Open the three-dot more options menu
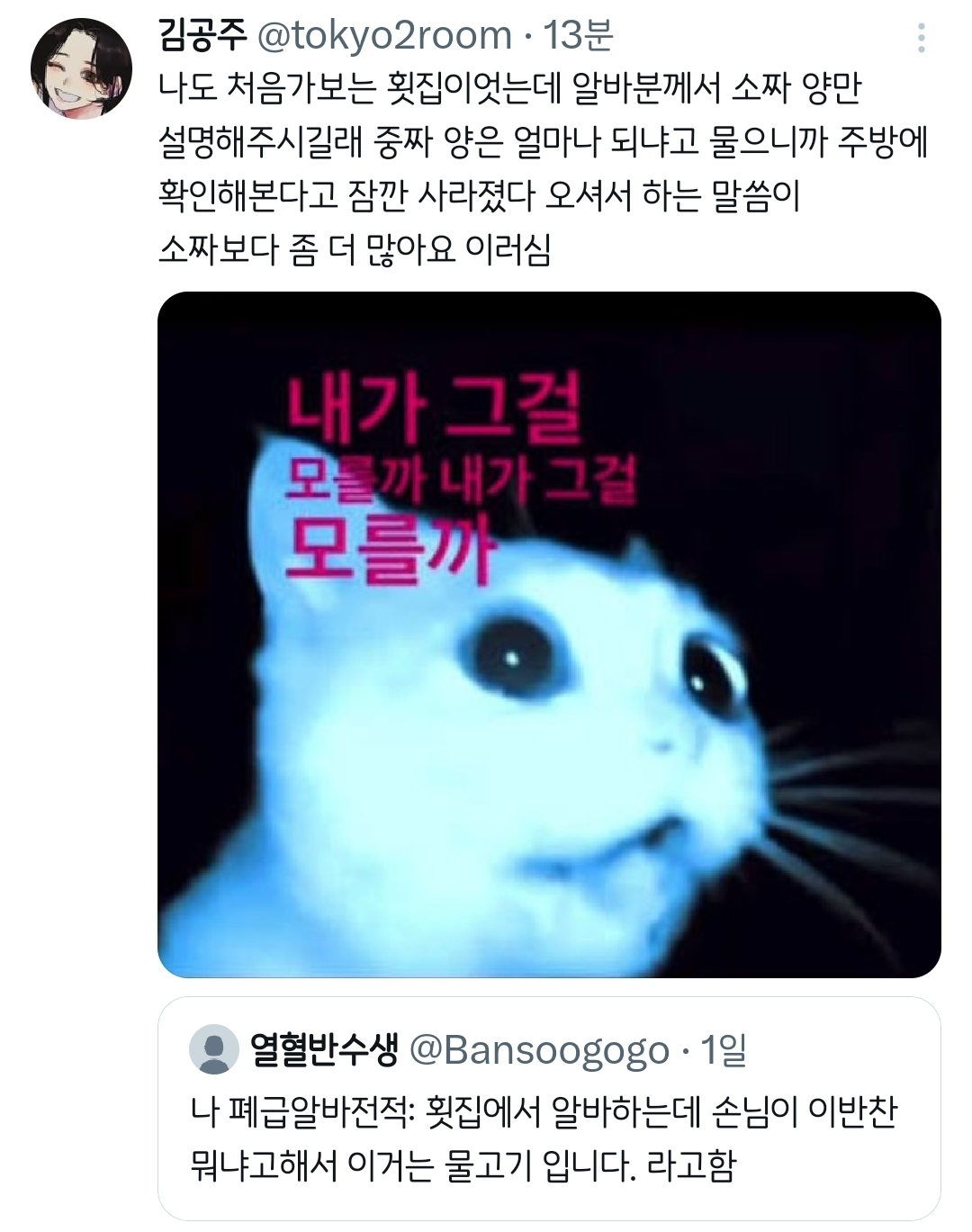This screenshot has height=1232, width=972. coord(921,38)
